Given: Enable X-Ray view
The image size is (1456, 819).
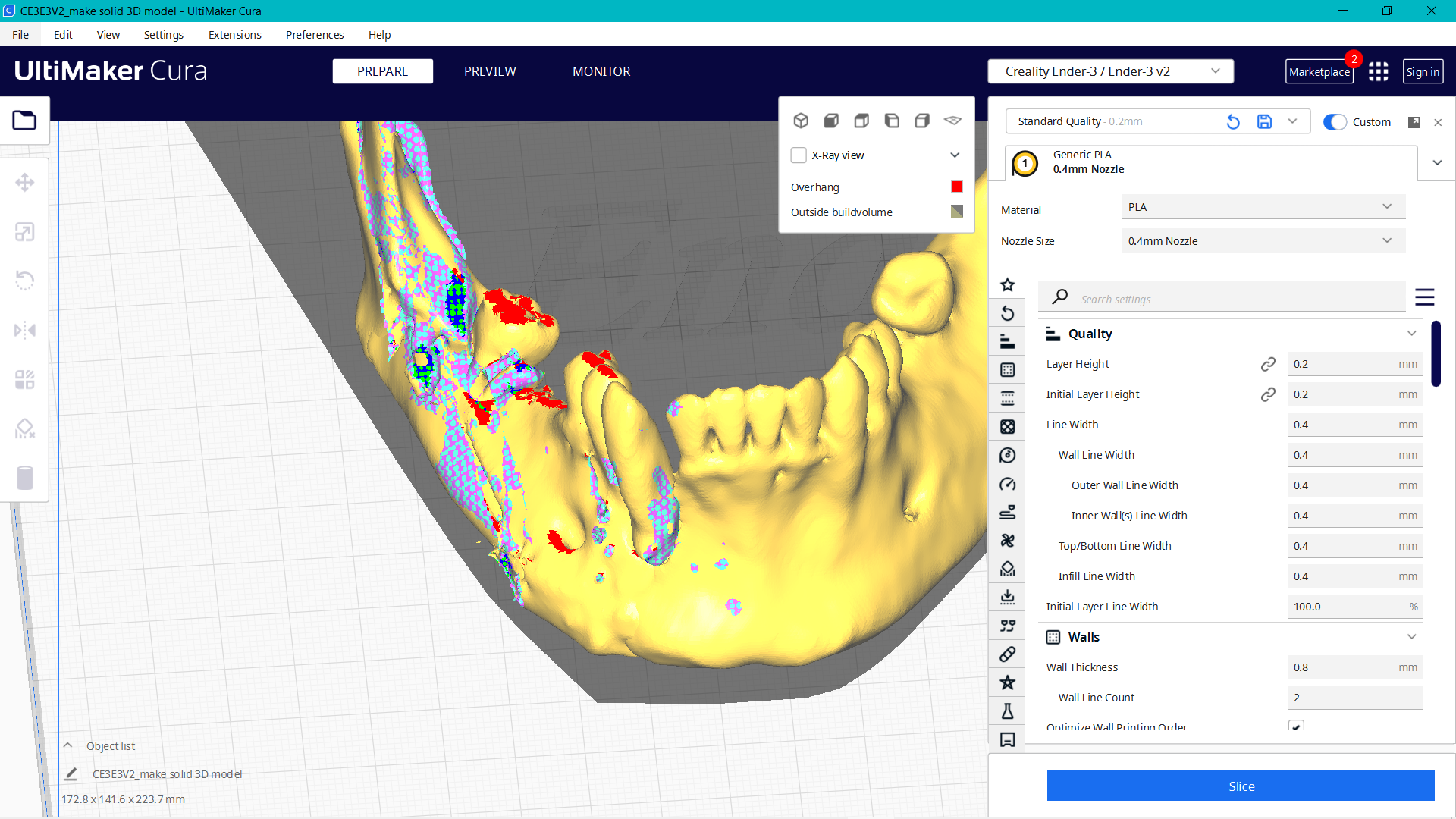Looking at the screenshot, I should [x=799, y=155].
